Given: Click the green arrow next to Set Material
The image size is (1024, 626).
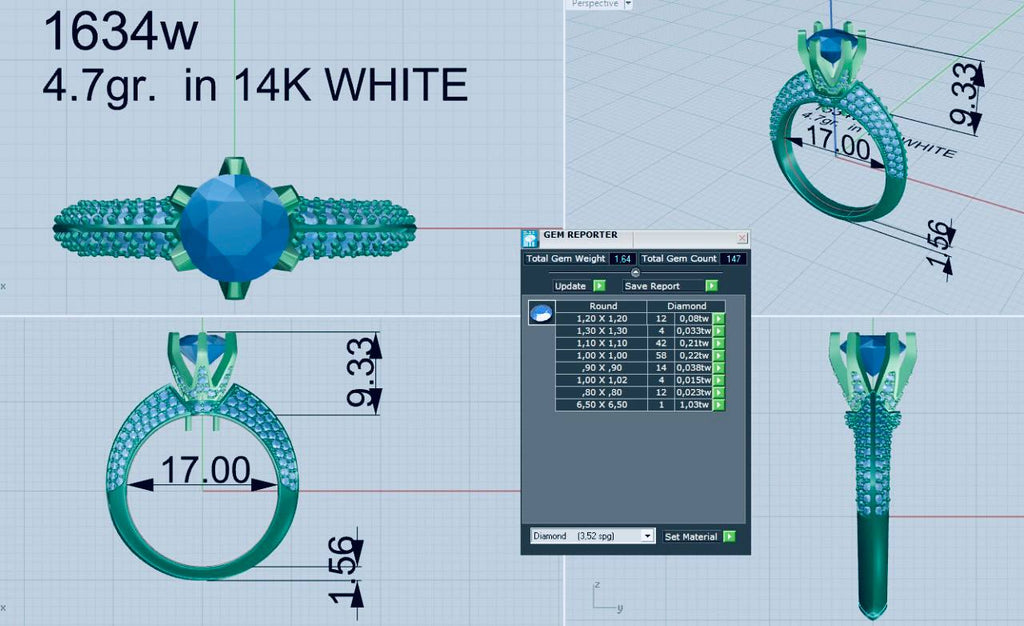Looking at the screenshot, I should pyautogui.click(x=729, y=537).
